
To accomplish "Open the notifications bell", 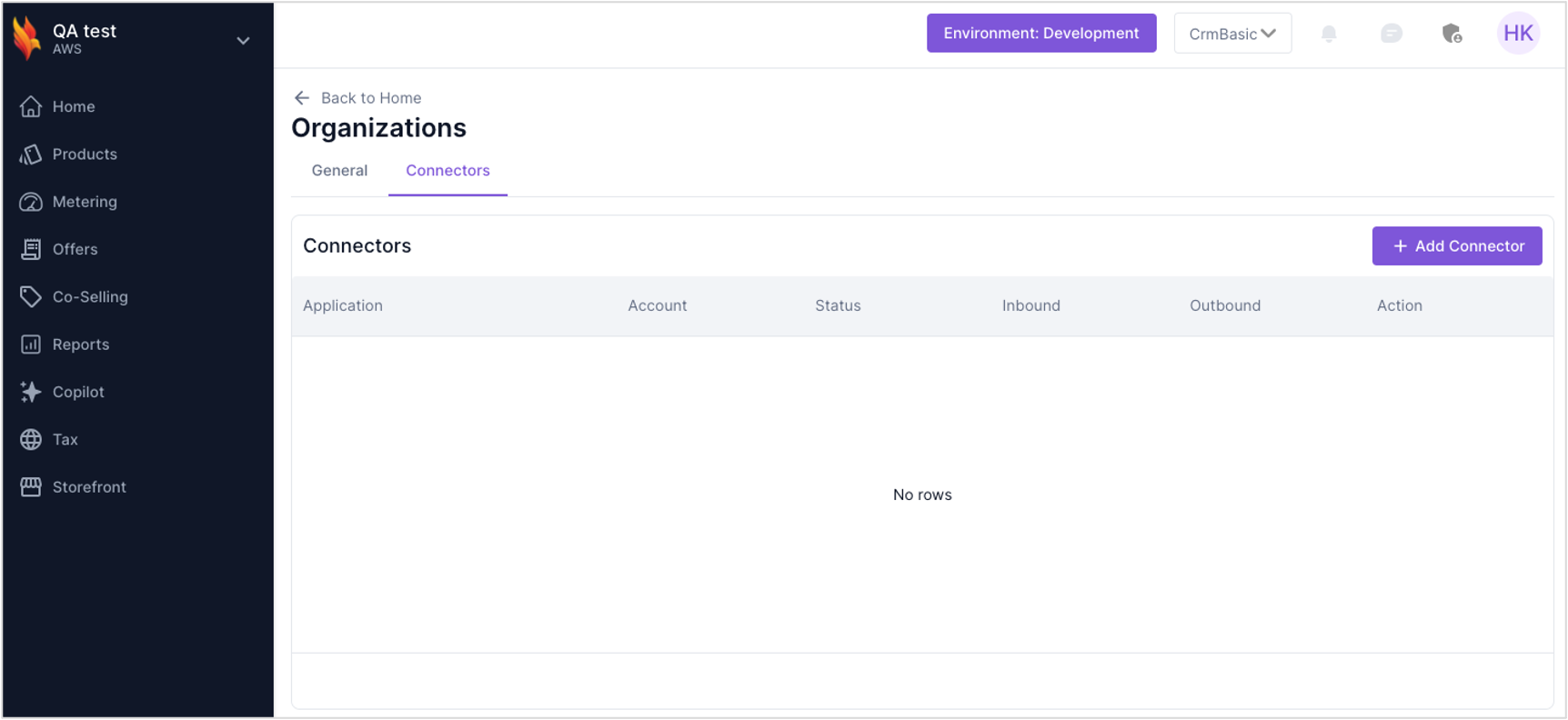I will (1329, 34).
